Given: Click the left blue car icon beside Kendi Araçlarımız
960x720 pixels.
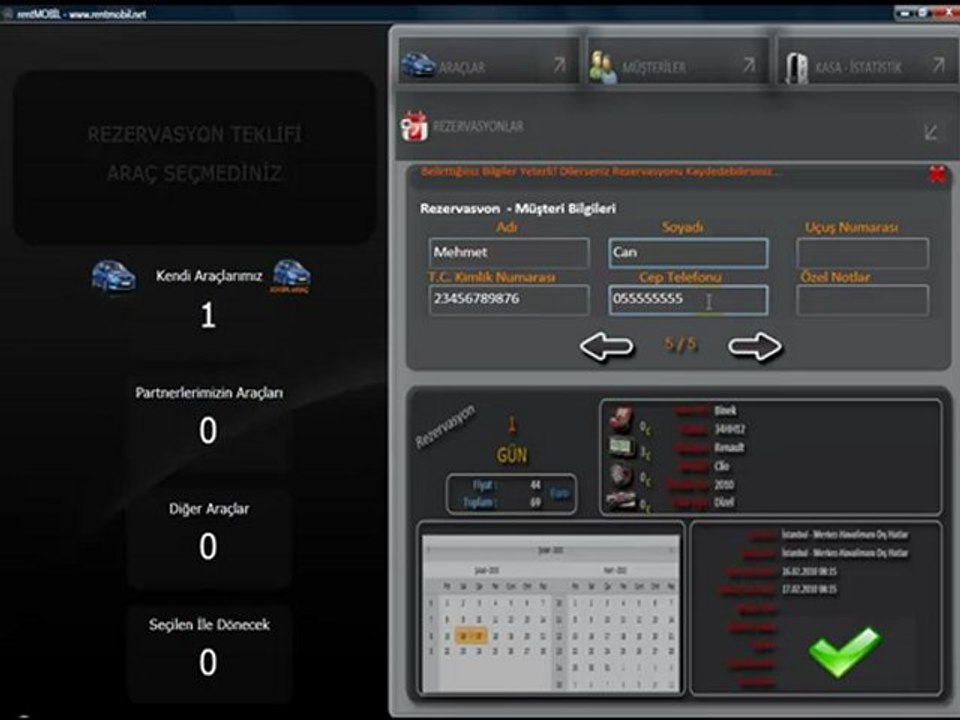Looking at the screenshot, I should pos(113,277).
